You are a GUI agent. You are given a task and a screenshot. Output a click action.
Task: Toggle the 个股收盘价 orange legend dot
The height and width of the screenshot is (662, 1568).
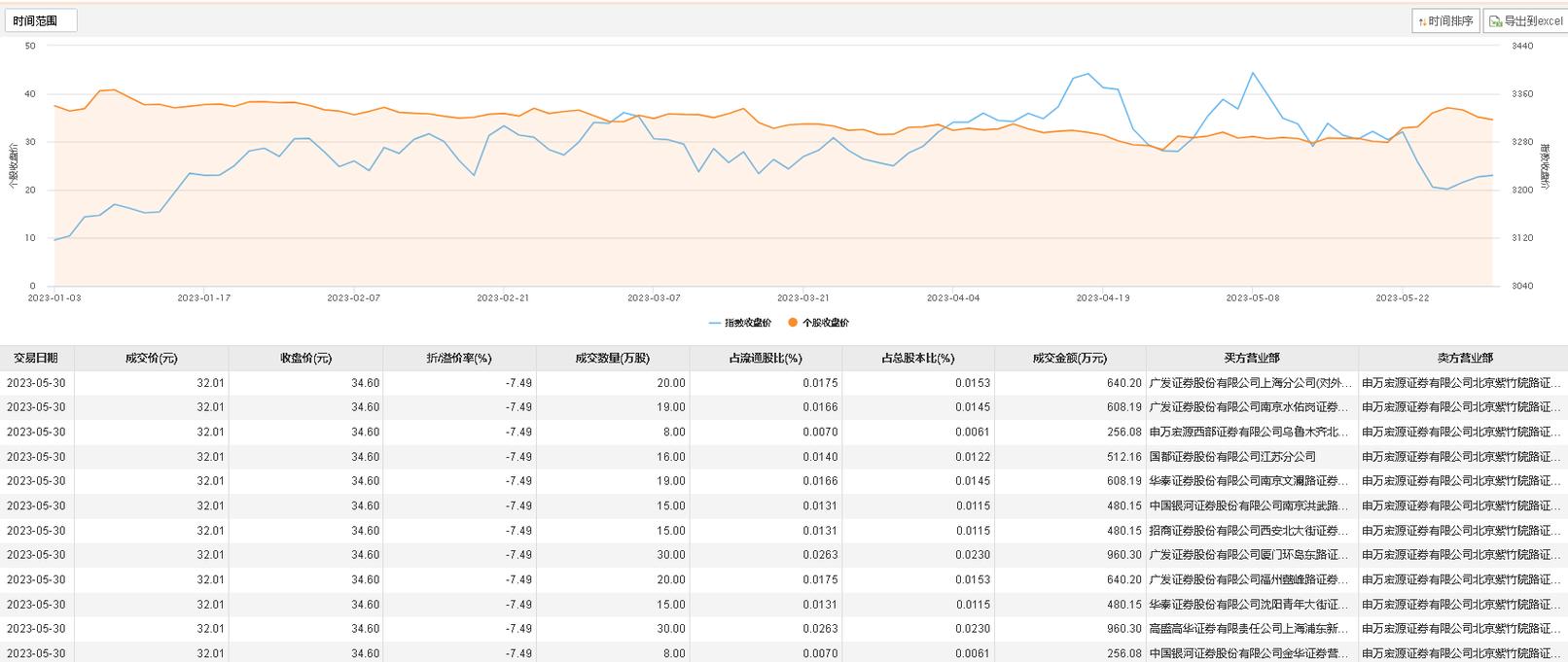794,323
